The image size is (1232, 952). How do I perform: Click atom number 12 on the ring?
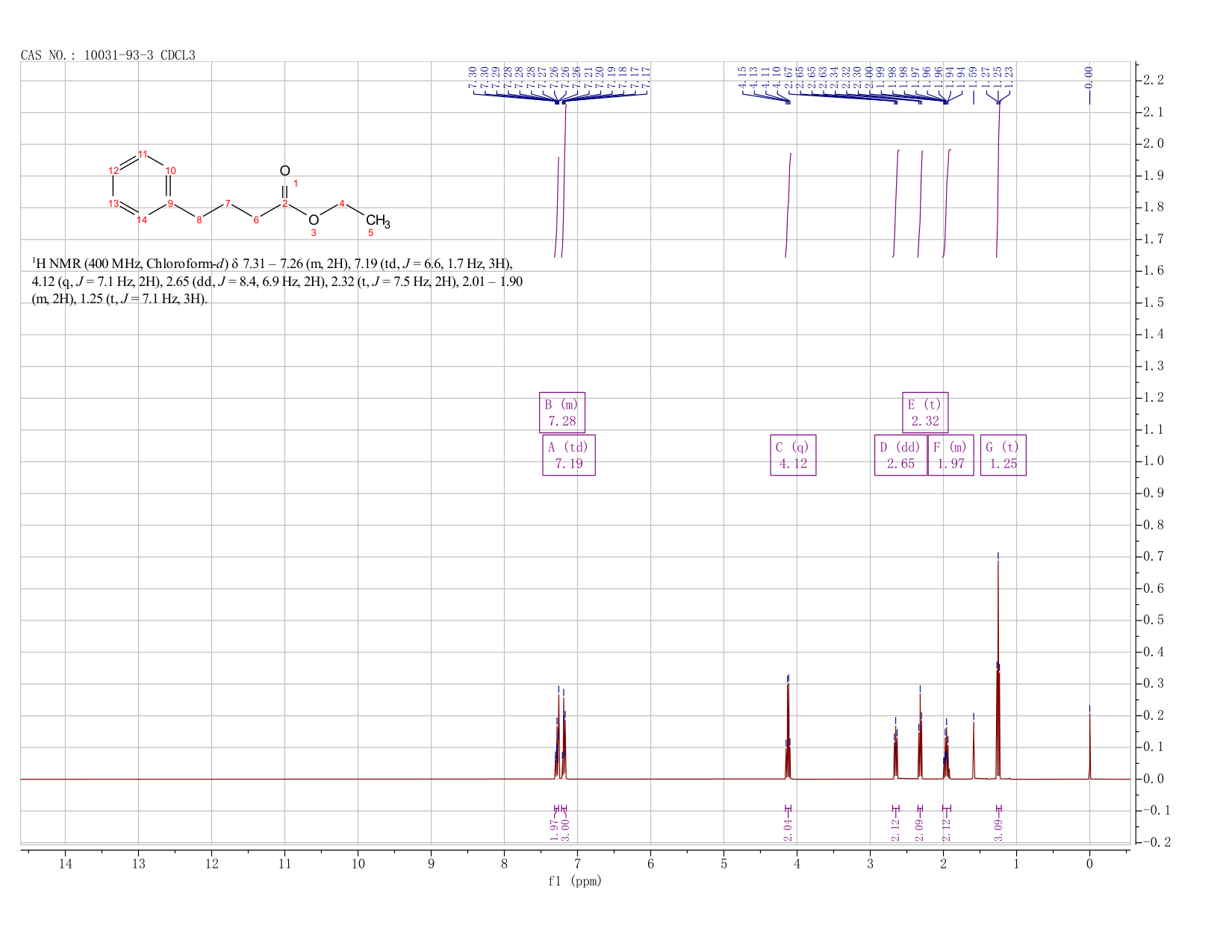pos(113,171)
